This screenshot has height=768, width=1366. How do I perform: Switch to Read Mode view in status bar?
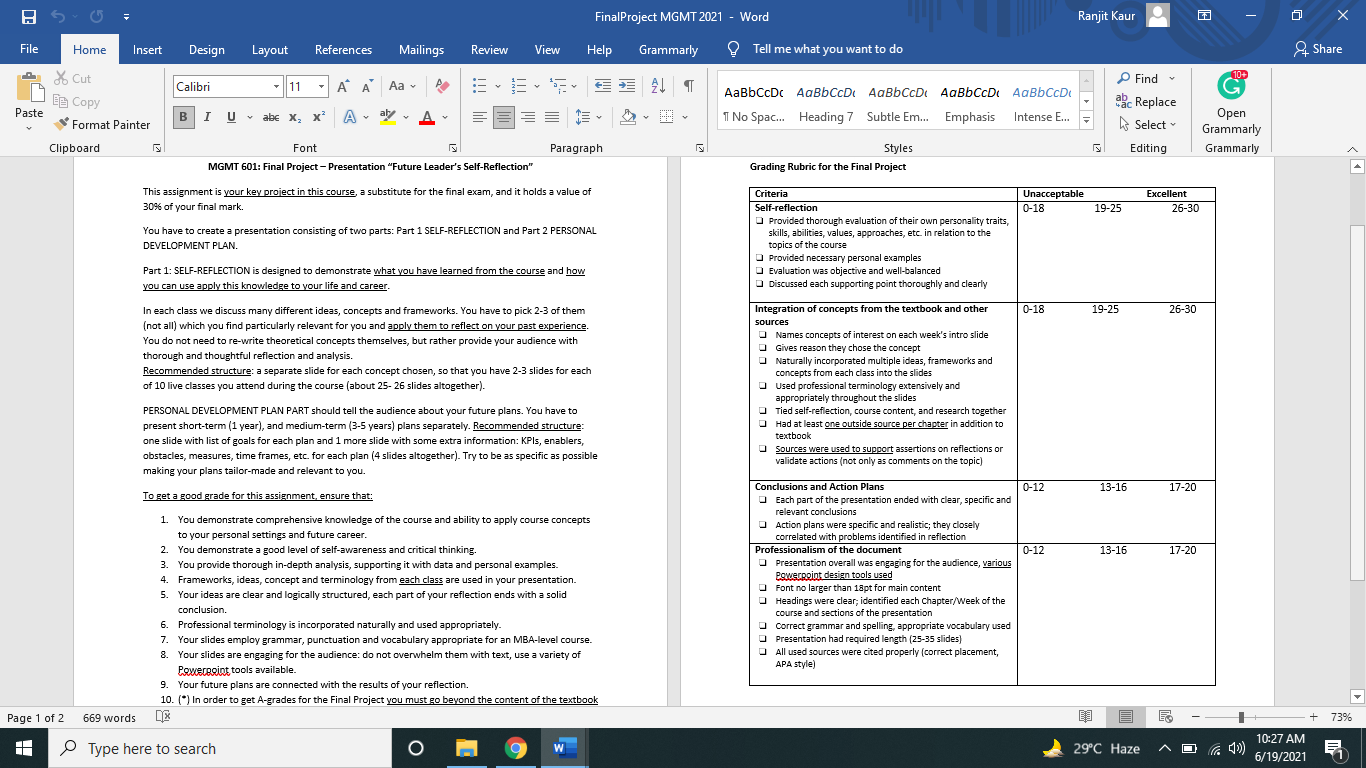coord(1085,717)
